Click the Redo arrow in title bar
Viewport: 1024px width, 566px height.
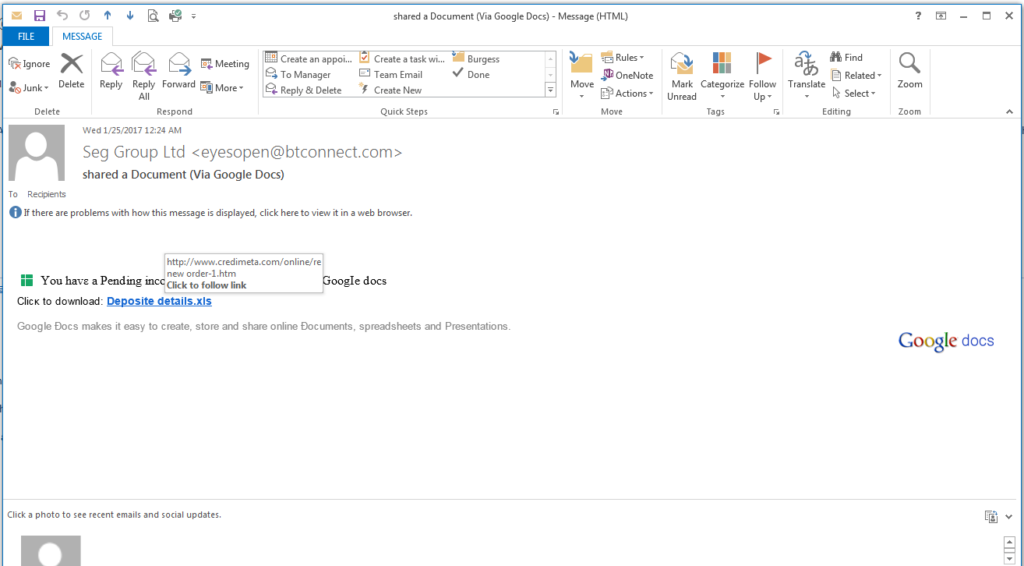pos(85,16)
